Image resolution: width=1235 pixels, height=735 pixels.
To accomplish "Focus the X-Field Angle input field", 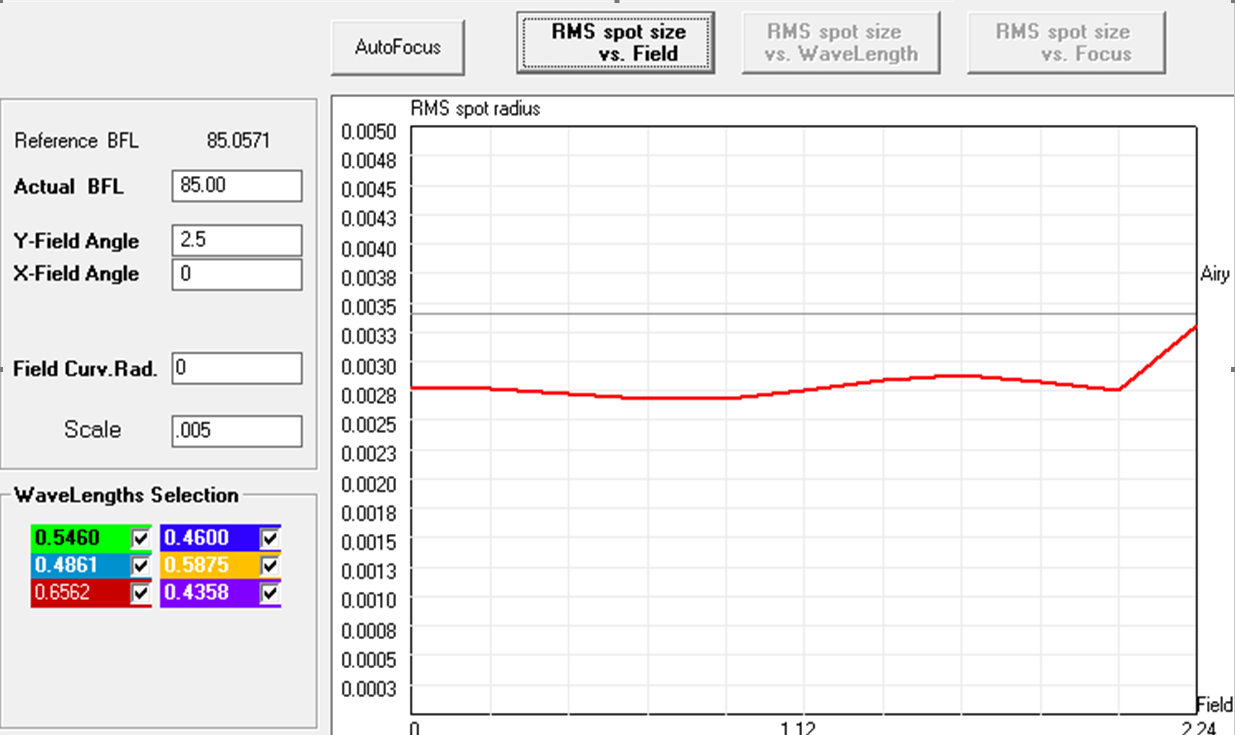I will pyautogui.click(x=236, y=274).
